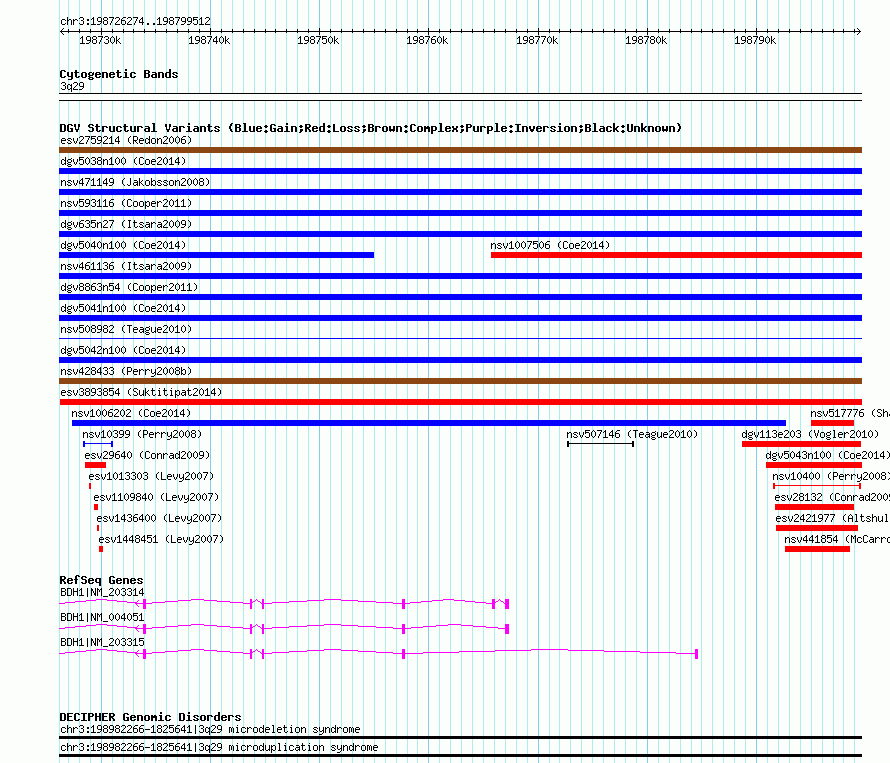Select nsv441854 (McCarroll) variant label

837,539
